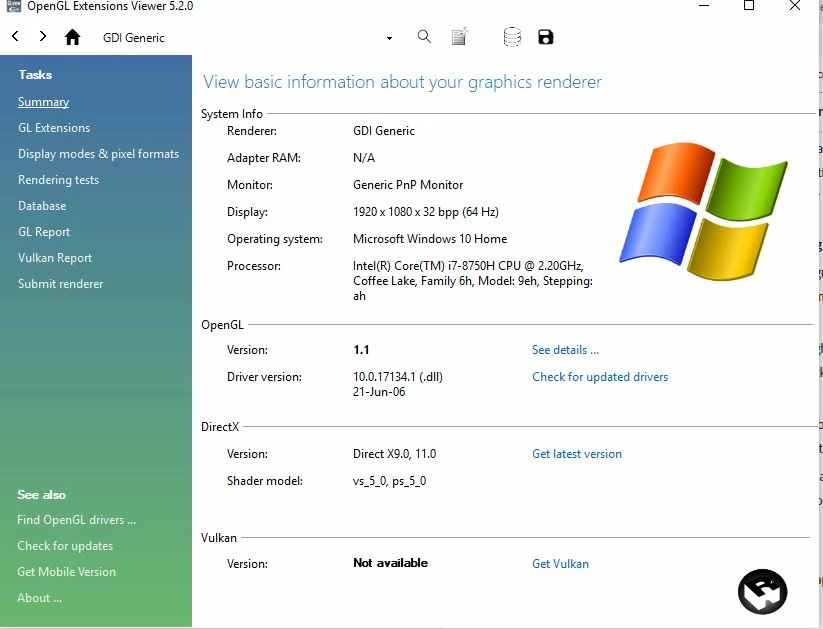Click the Adapter RAM value N/A
This screenshot has width=823, height=629.
pos(364,158)
